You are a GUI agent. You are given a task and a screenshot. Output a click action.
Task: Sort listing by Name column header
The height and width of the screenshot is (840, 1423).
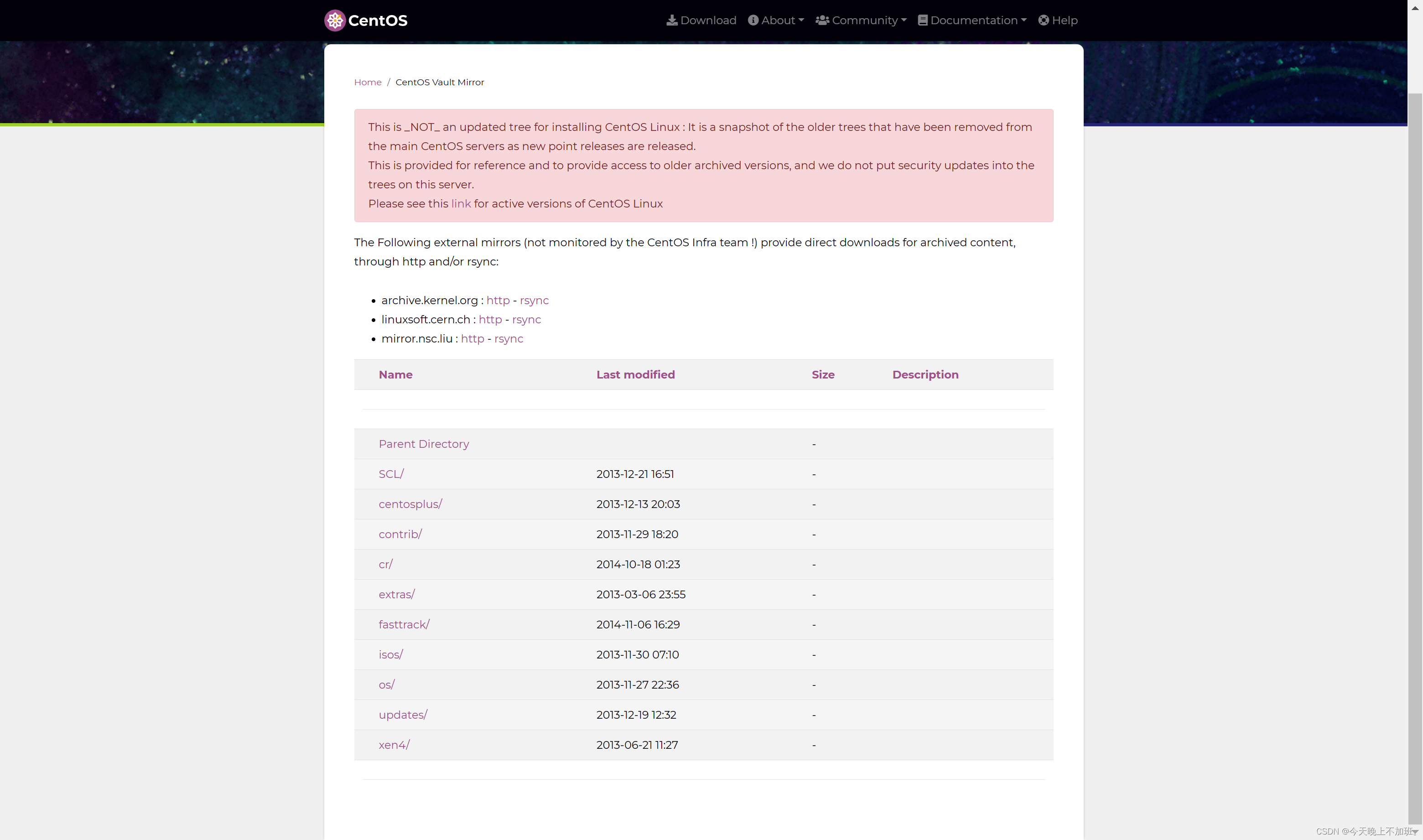(x=395, y=375)
